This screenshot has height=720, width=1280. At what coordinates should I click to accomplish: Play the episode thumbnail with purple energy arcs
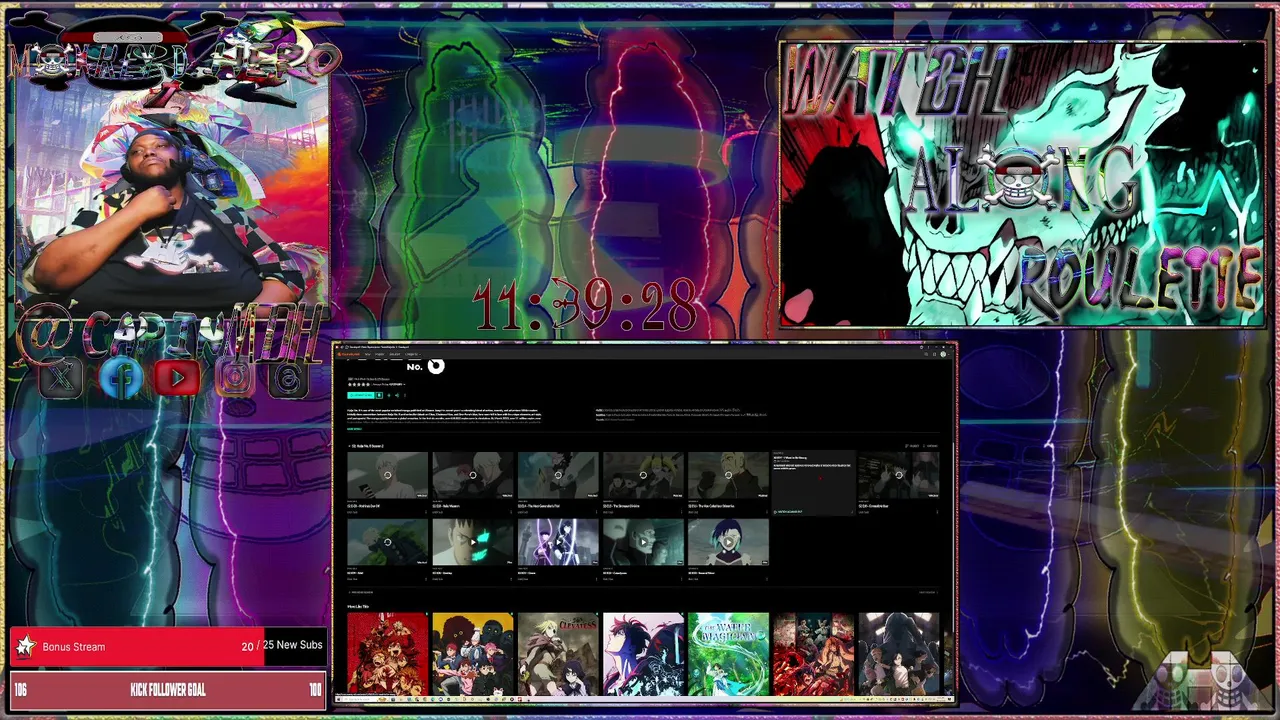click(x=558, y=542)
